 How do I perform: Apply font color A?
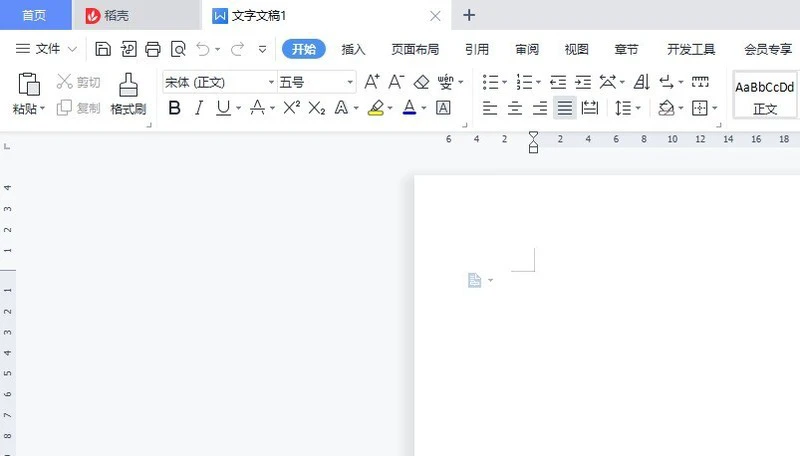point(409,108)
